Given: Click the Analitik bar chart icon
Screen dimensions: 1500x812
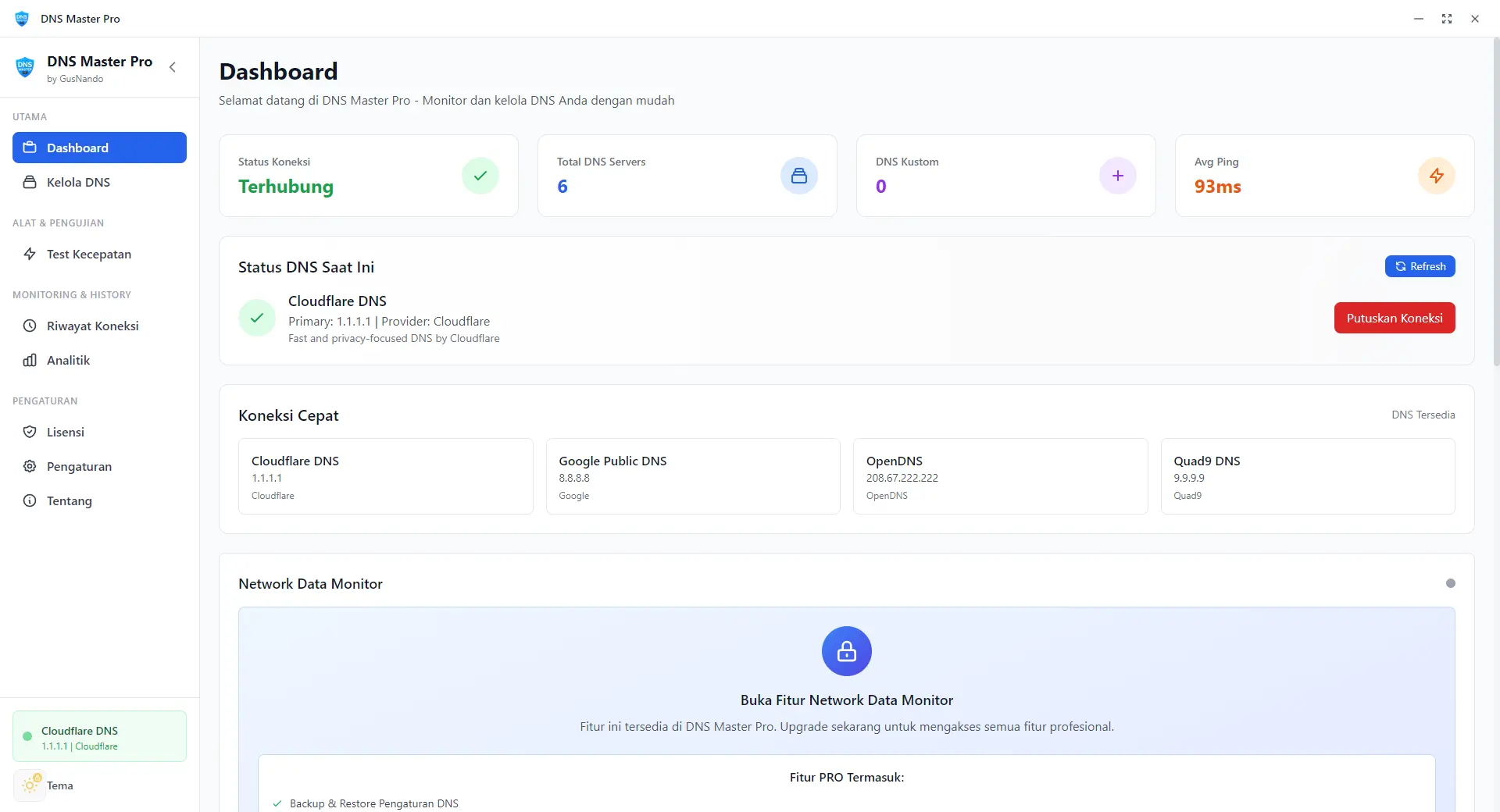Looking at the screenshot, I should (30, 360).
